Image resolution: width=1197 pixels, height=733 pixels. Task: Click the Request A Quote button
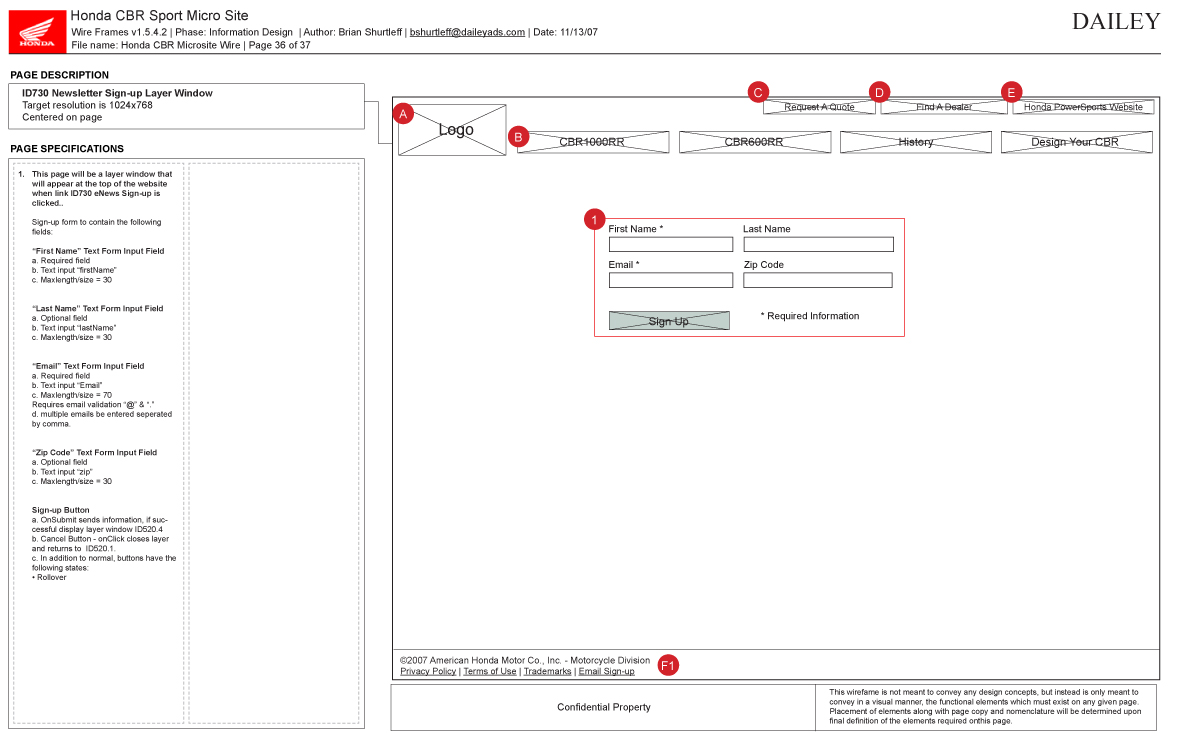click(819, 107)
